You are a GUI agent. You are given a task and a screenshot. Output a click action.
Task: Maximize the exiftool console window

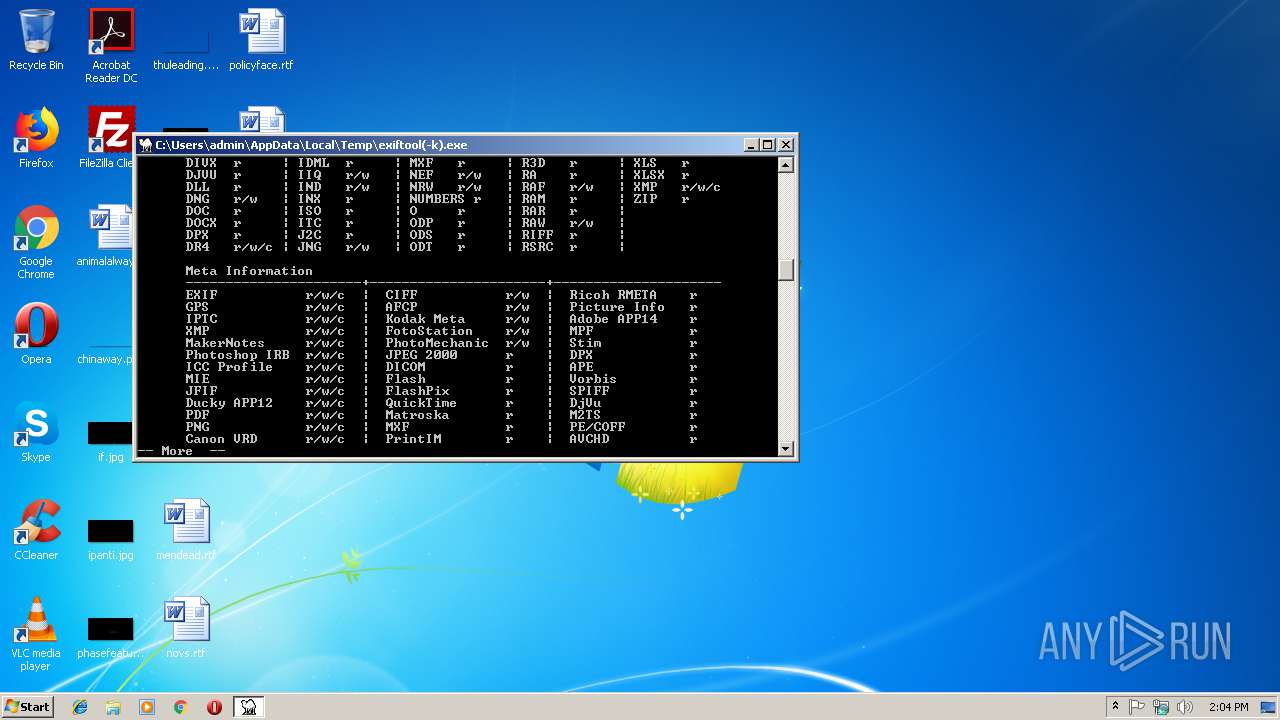point(768,145)
